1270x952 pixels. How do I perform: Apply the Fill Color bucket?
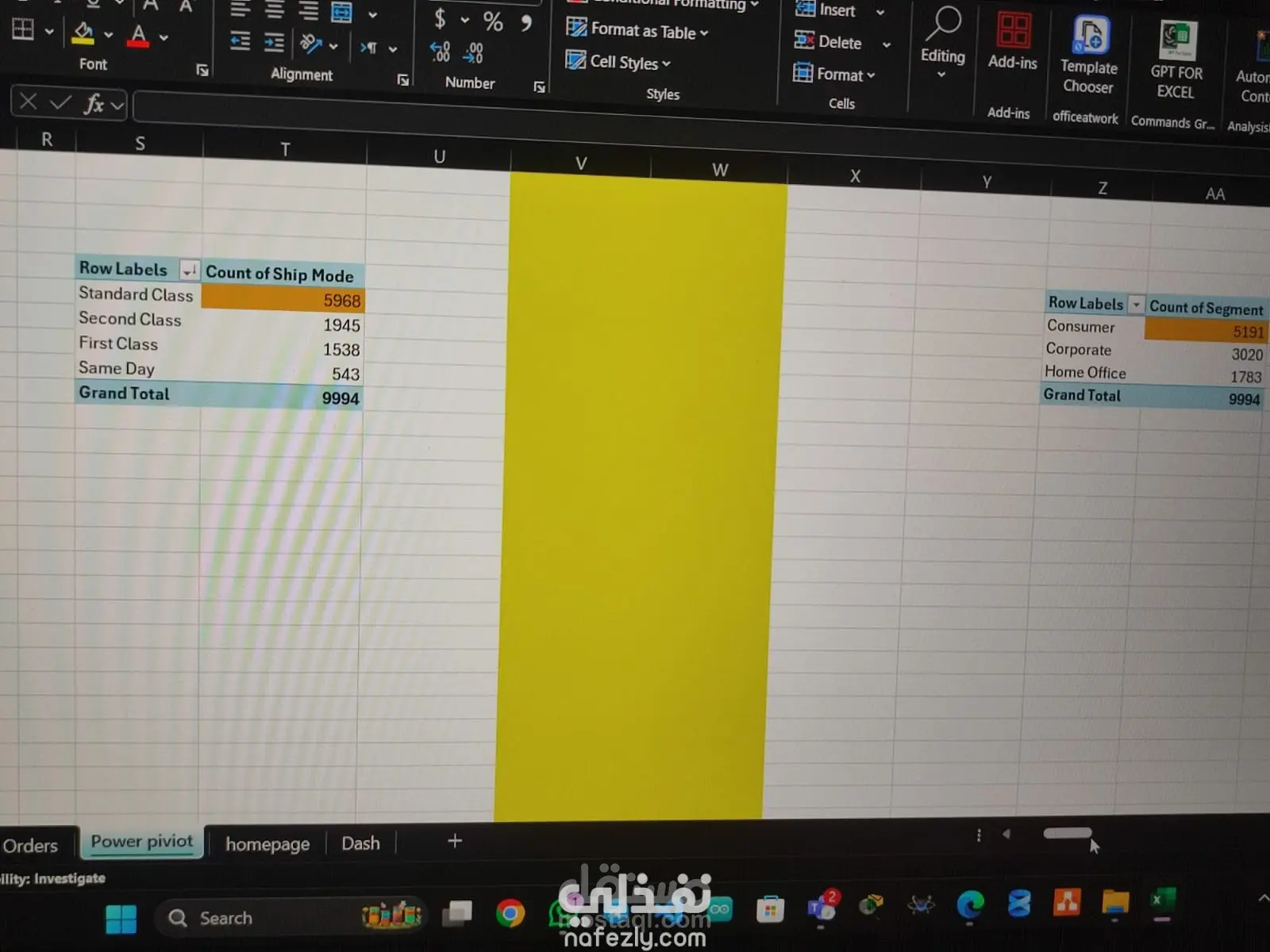(x=83, y=33)
